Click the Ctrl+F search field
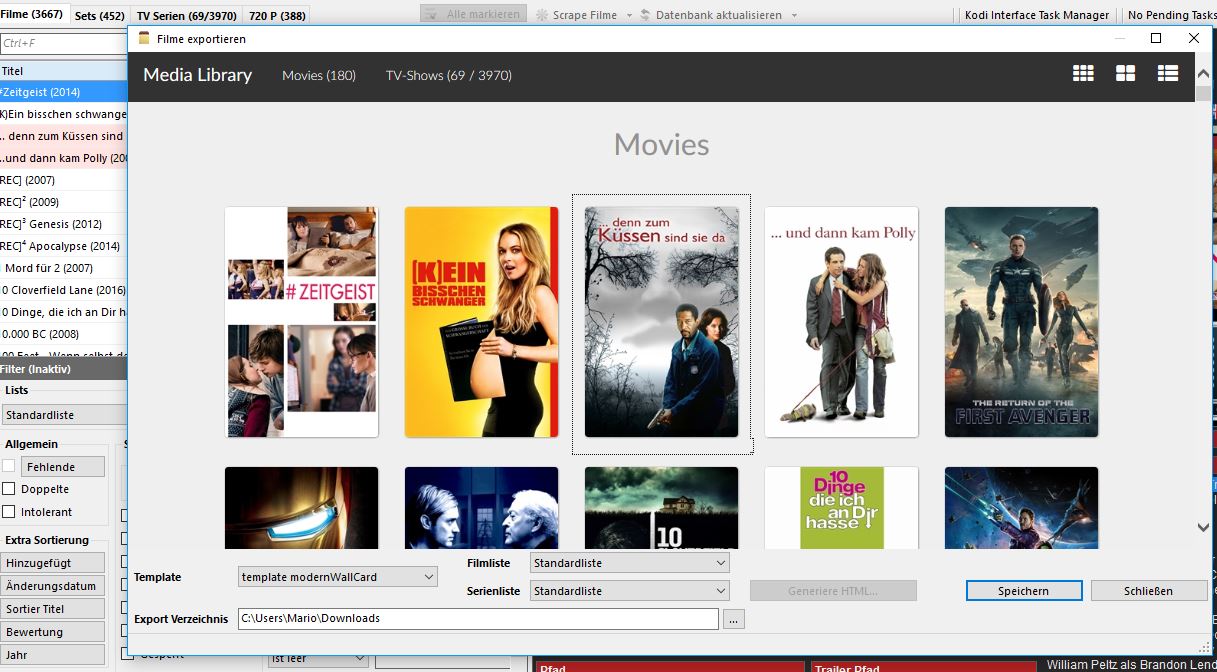This screenshot has height=672, width=1217. point(64,43)
